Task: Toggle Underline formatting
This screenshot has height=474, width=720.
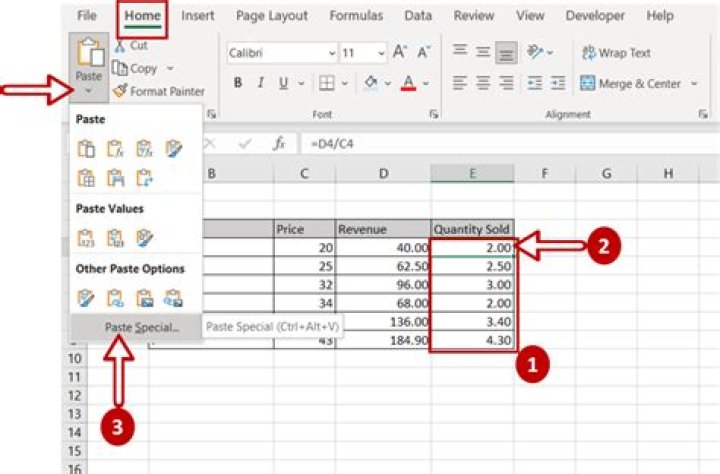Action: click(x=284, y=83)
